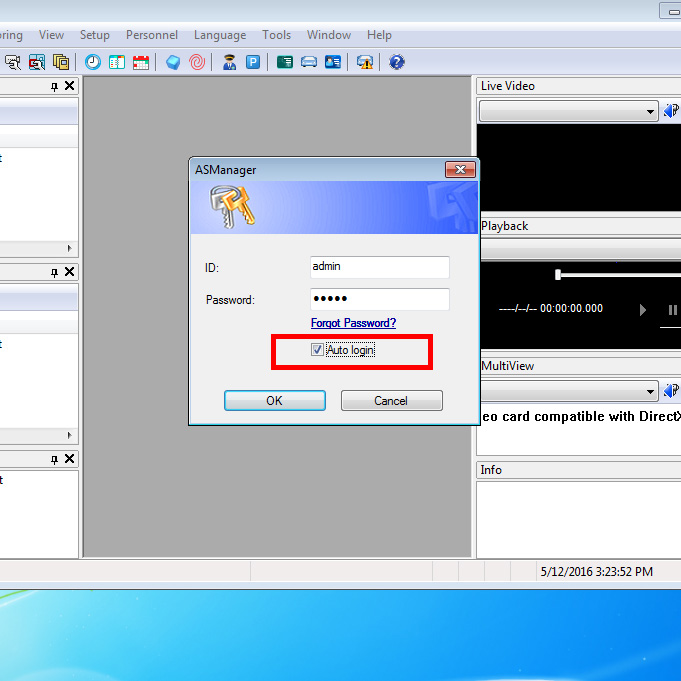The image size is (681, 681).
Task: Click the device search toolbar icon
Action: tap(13, 62)
